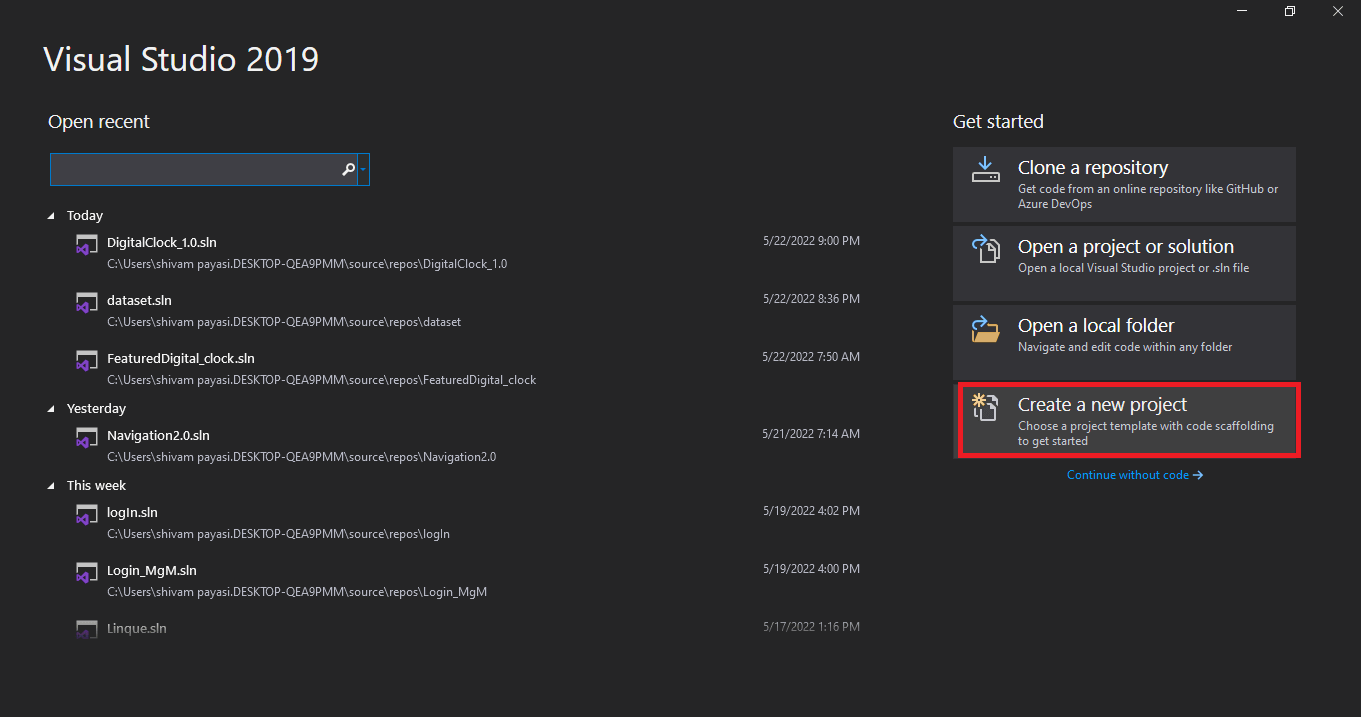Click the 5/19/2022 4:00 PM timestamp

click(x=811, y=569)
